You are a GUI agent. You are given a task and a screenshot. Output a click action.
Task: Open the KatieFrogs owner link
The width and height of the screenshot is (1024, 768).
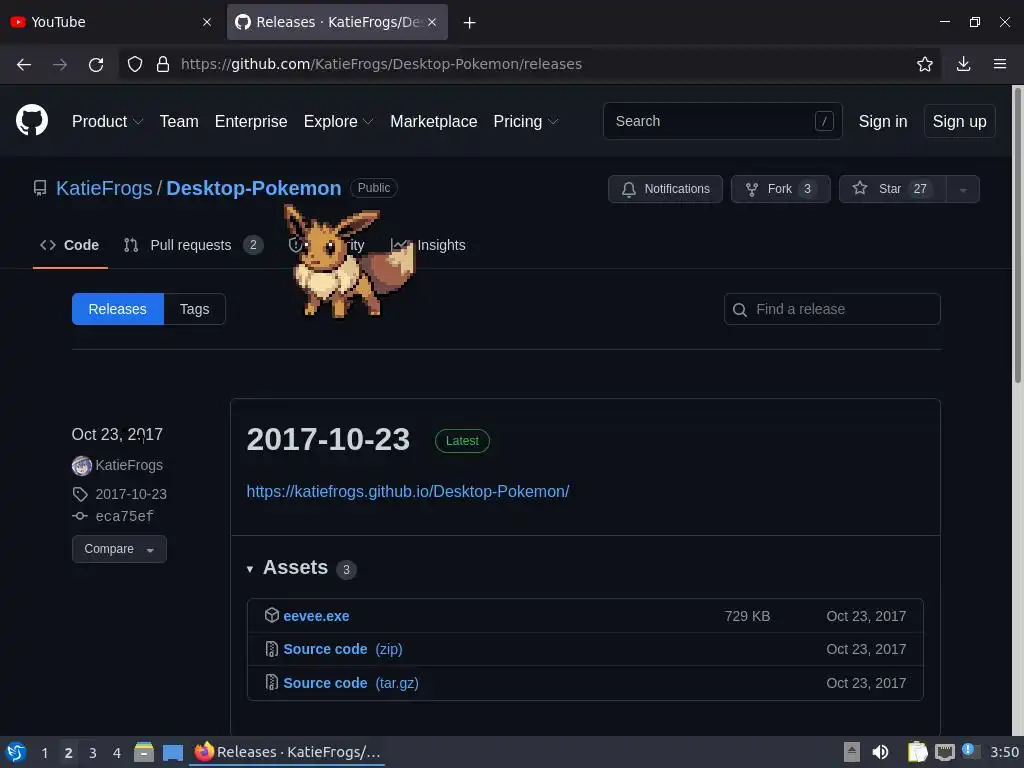coord(104,188)
